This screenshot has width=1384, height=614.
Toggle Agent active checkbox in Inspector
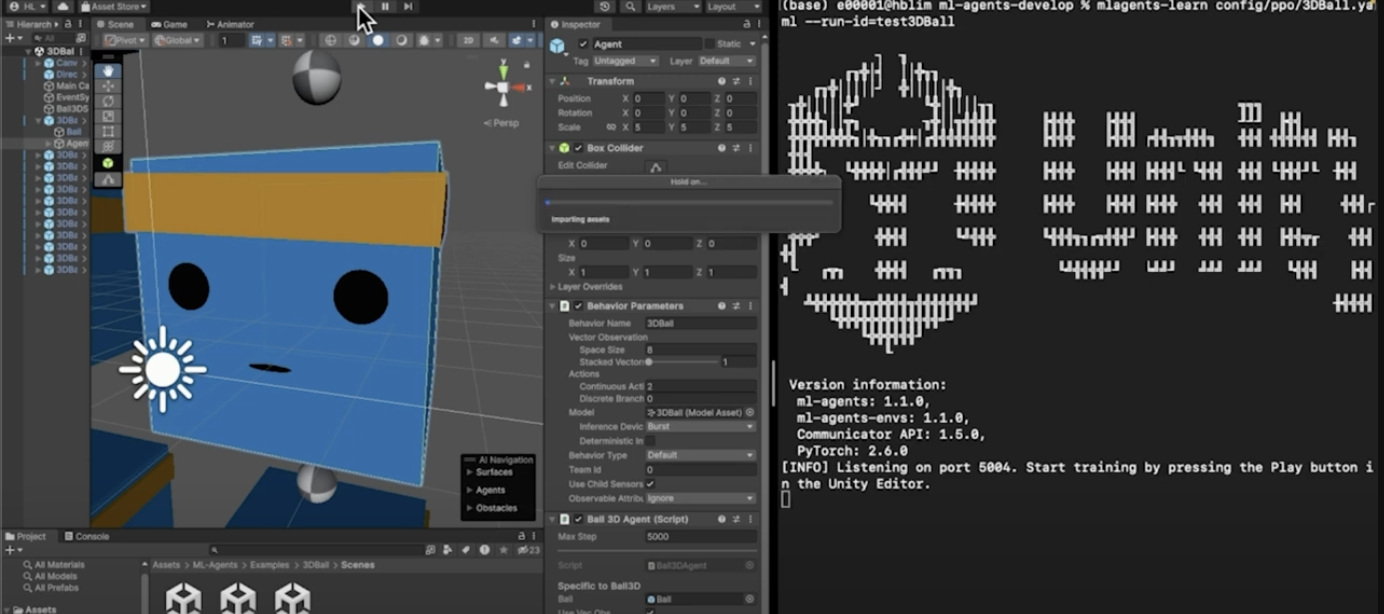click(583, 44)
